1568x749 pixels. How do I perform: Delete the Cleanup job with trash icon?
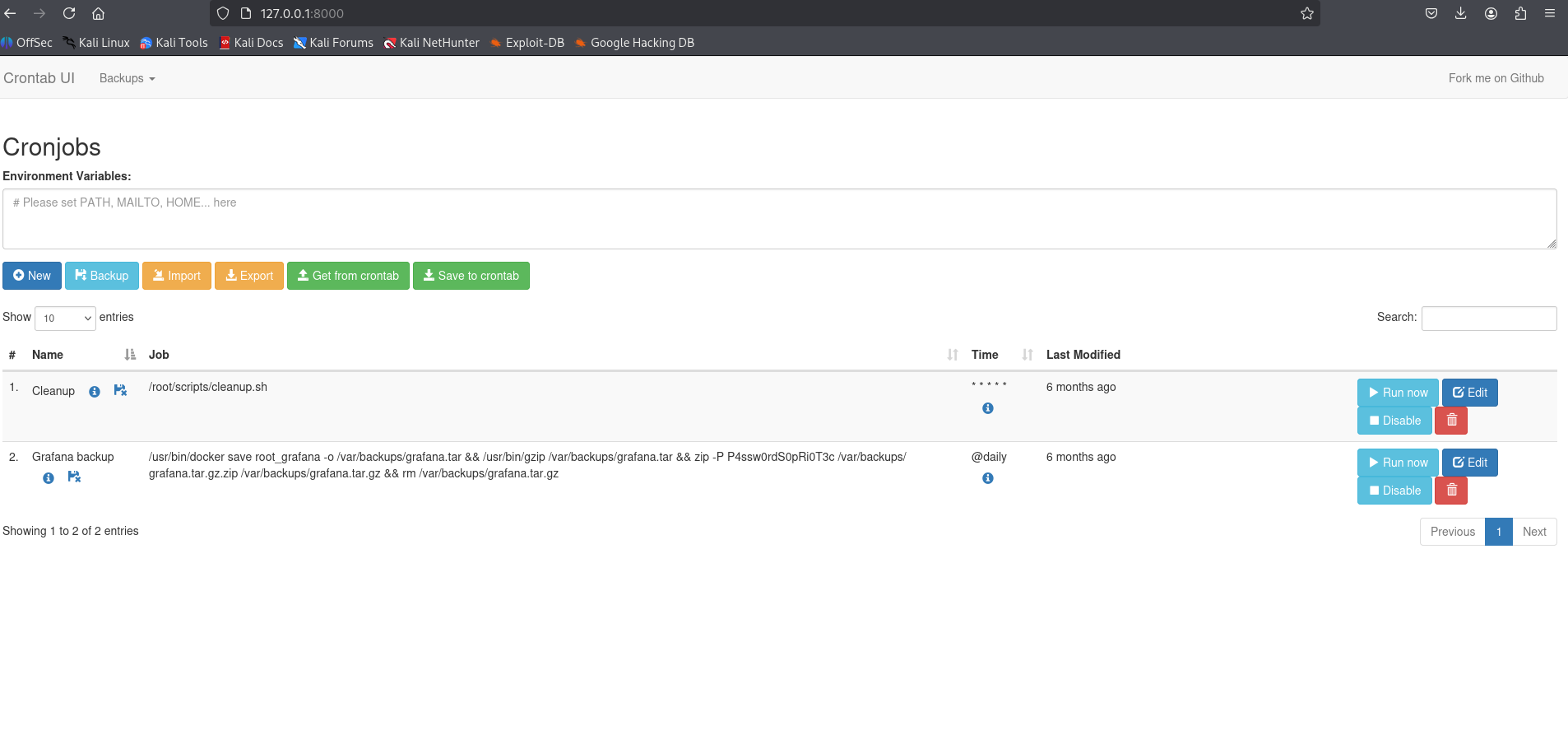point(1451,421)
